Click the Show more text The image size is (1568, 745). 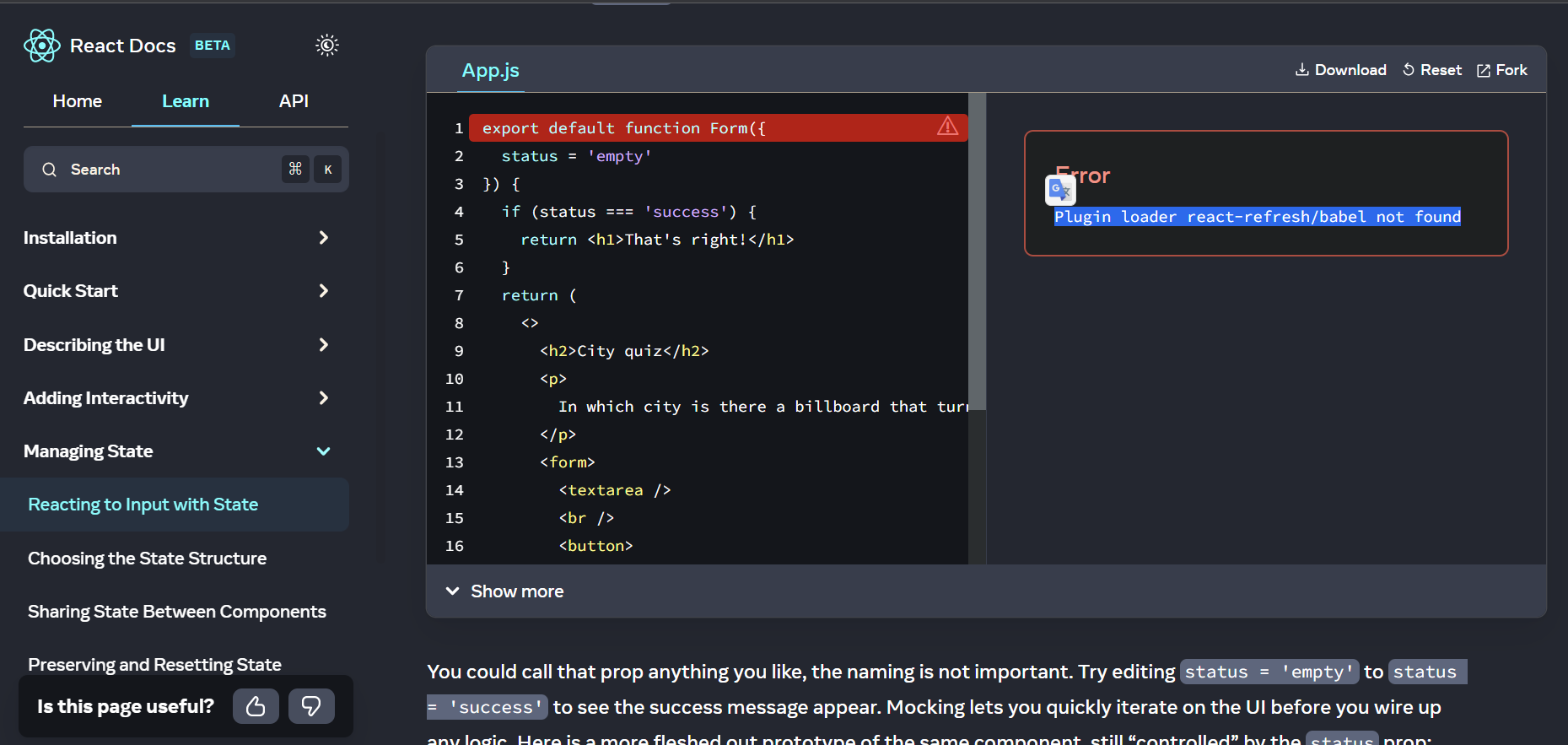[x=517, y=591]
